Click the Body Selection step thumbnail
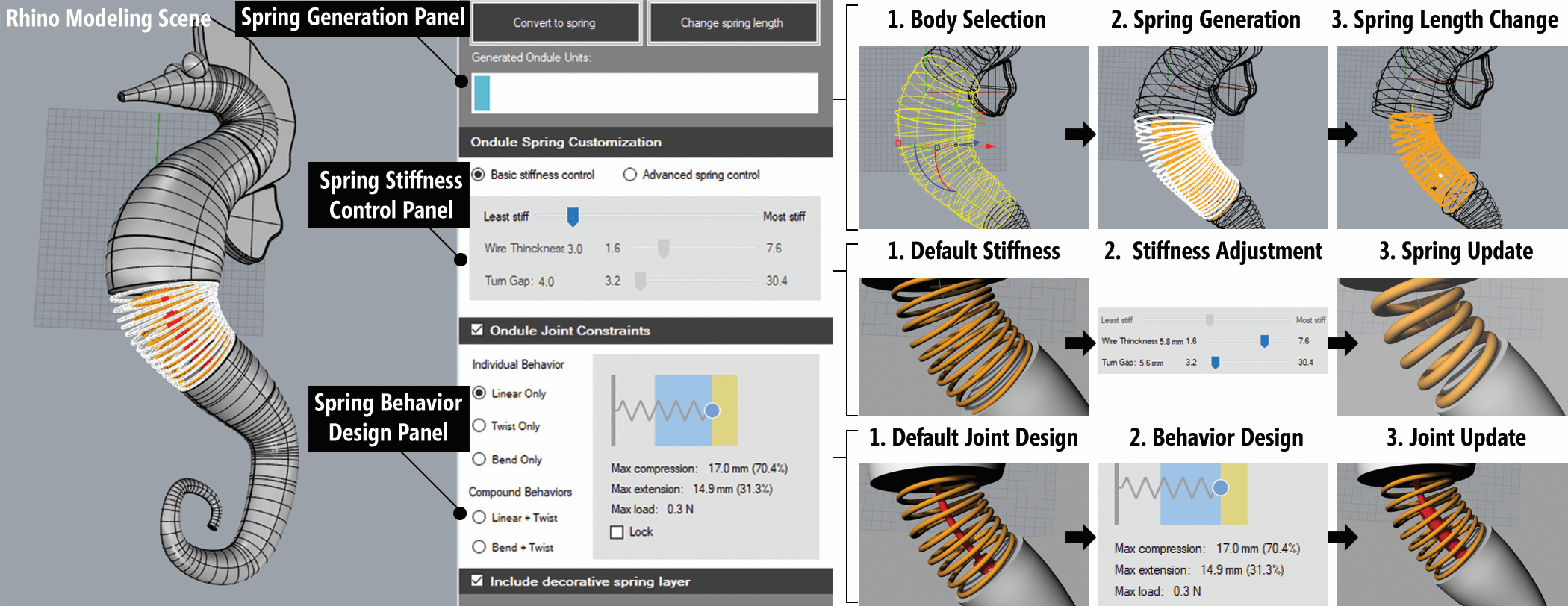Viewport: 1568px width, 606px height. pyautogui.click(x=974, y=137)
